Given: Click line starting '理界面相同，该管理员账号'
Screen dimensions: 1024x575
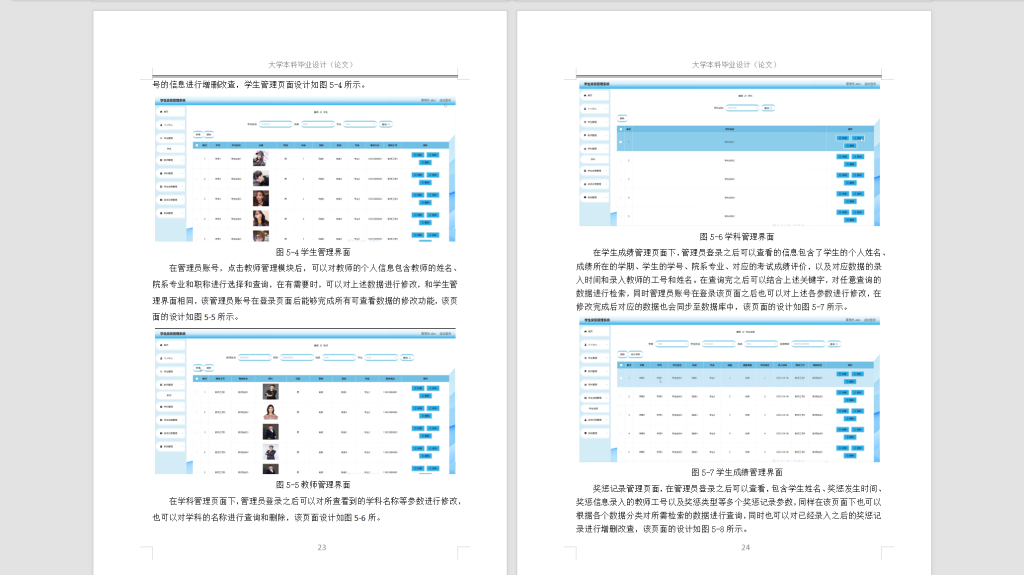Looking at the screenshot, I should click(x=305, y=301).
